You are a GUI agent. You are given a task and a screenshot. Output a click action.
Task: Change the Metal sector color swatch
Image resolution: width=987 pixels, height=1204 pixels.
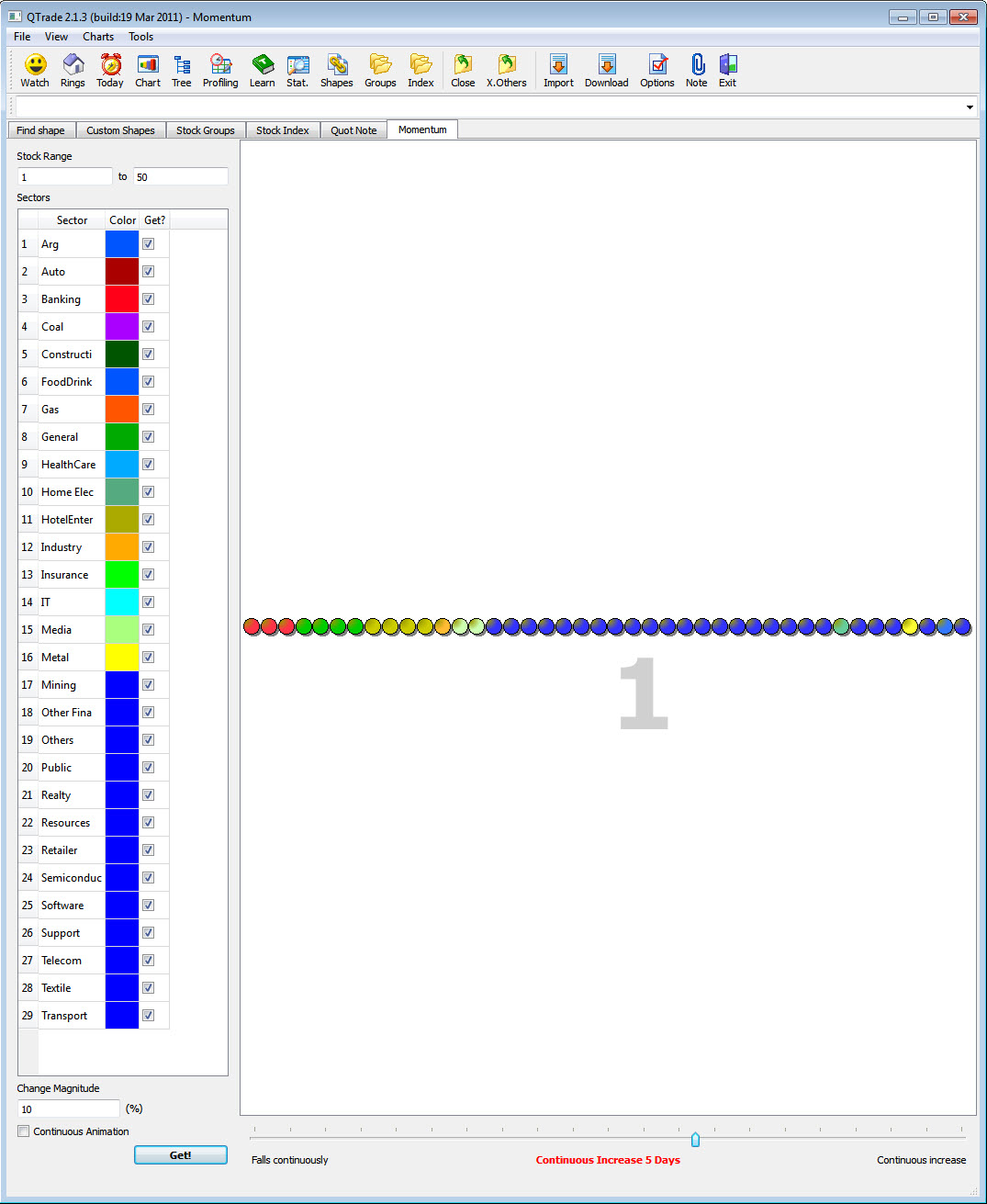tap(121, 657)
